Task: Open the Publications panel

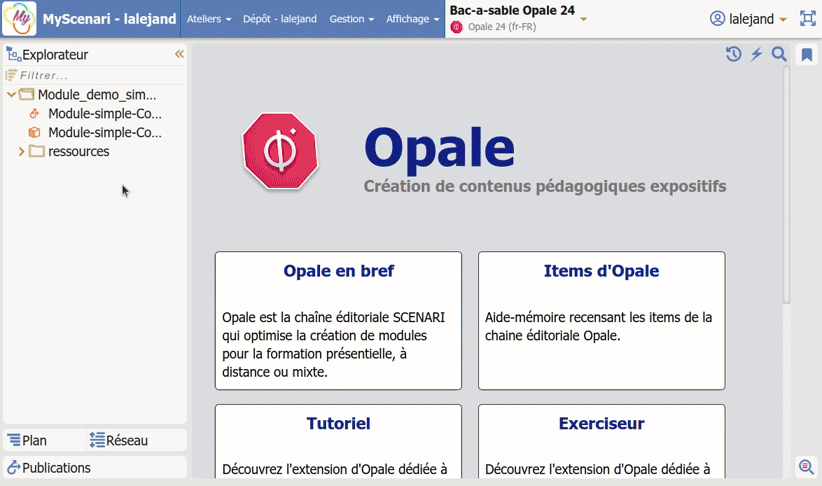Action: coord(95,467)
